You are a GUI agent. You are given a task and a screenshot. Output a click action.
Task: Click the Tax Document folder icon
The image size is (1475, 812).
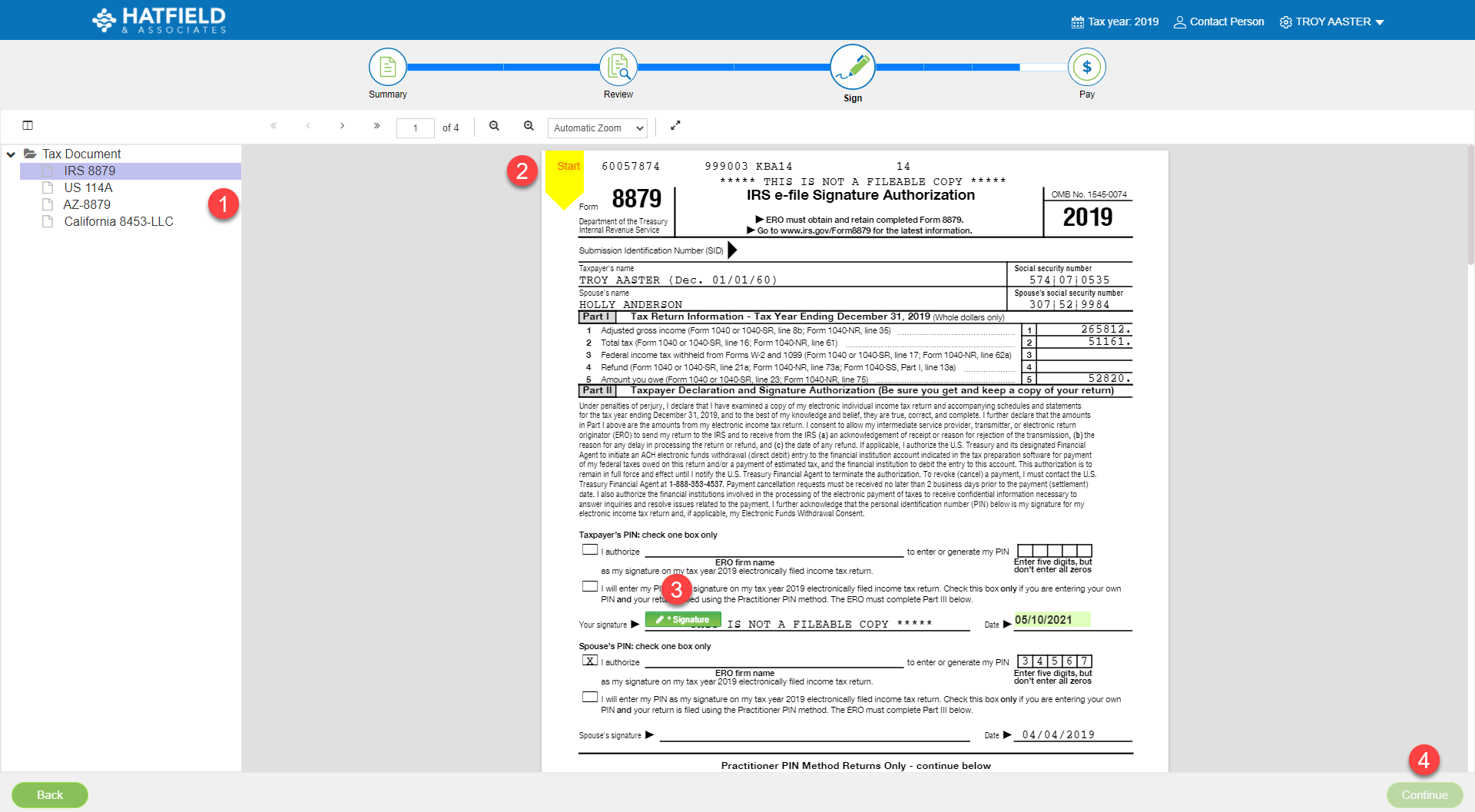point(30,154)
